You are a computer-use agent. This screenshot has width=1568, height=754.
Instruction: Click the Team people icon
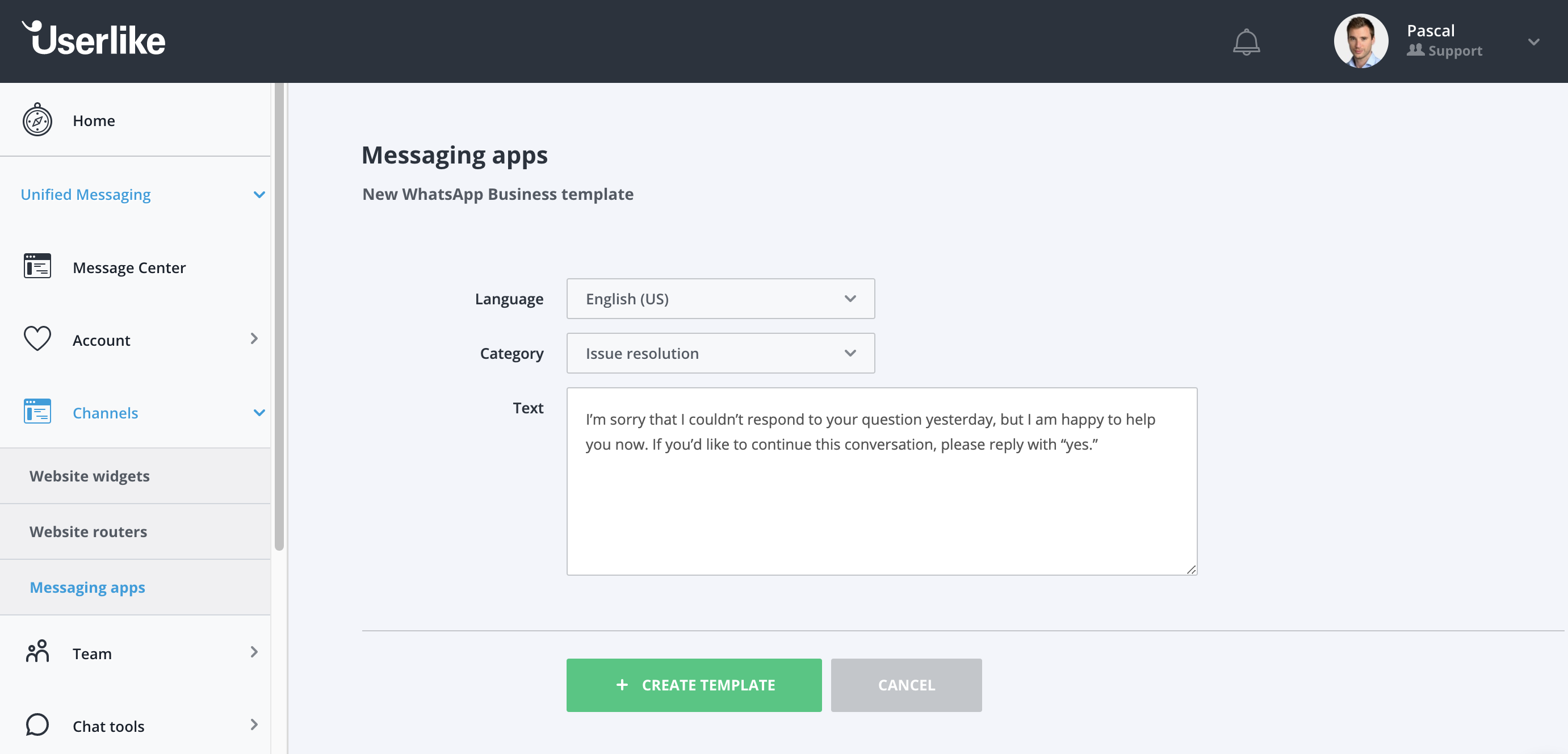tap(37, 651)
